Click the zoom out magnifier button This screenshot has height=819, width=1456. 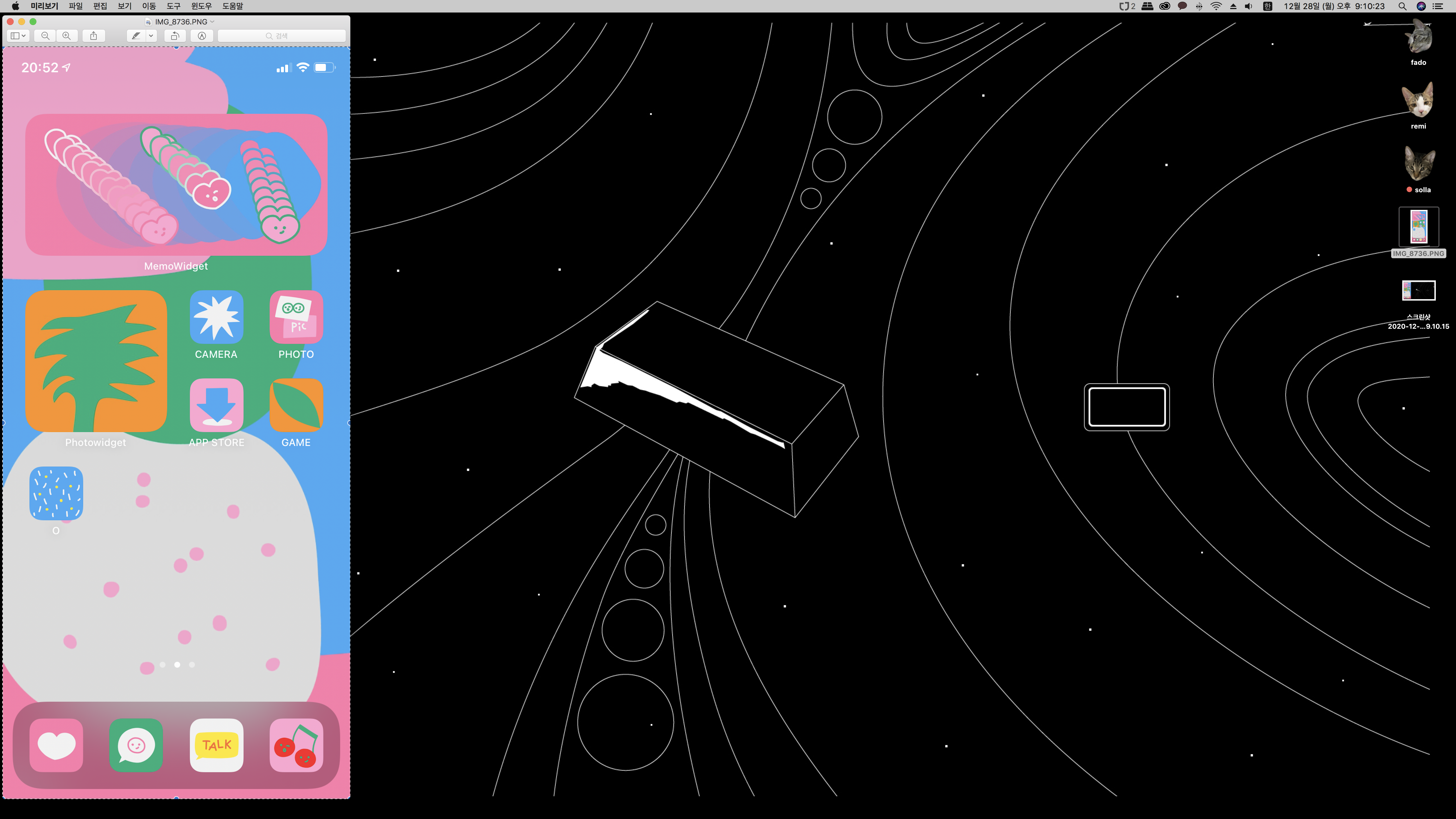point(45,36)
